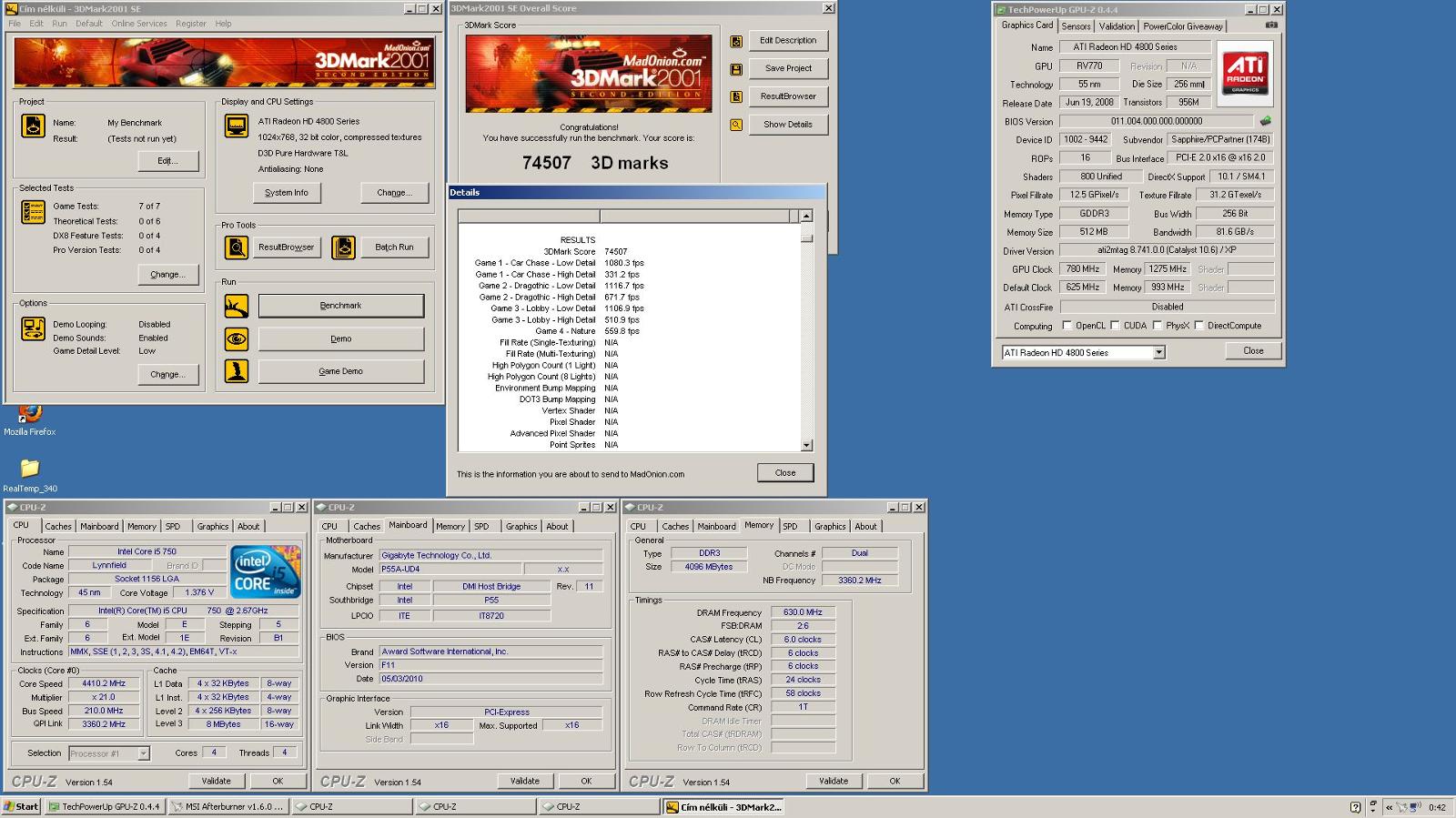Image resolution: width=1456 pixels, height=818 pixels.
Task: Click the Close button in GPU-Z
Action: 1253,351
